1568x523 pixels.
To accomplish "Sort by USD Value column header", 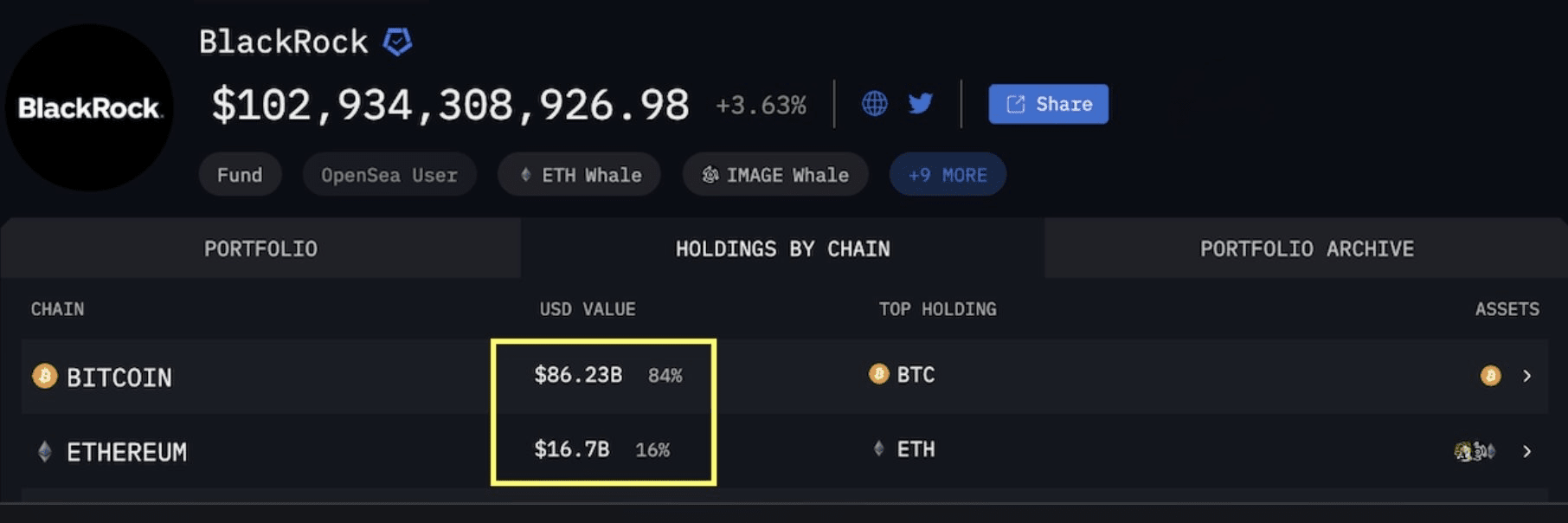I will [x=588, y=309].
